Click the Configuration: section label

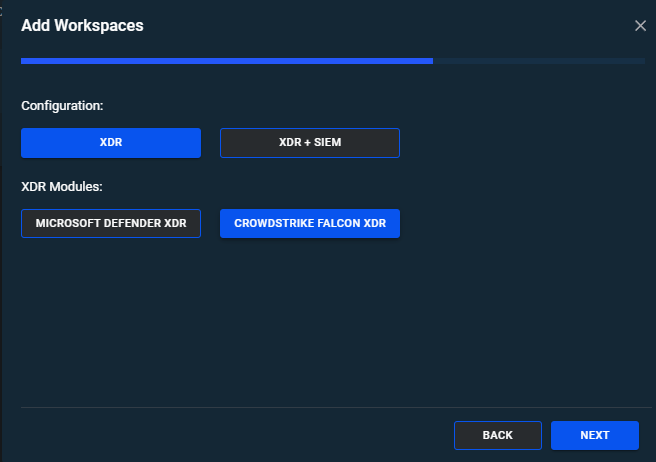pos(62,104)
